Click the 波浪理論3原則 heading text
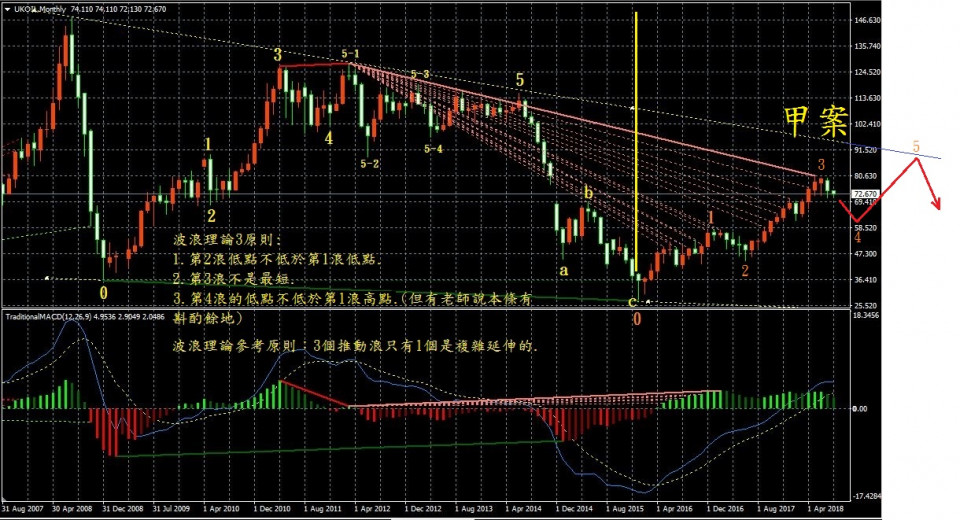960x520 pixels. [227, 239]
